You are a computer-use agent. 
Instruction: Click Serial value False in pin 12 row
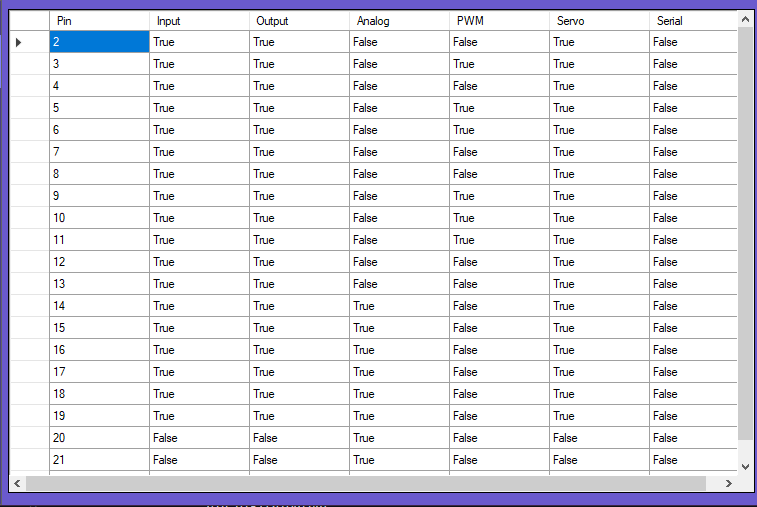[693, 262]
